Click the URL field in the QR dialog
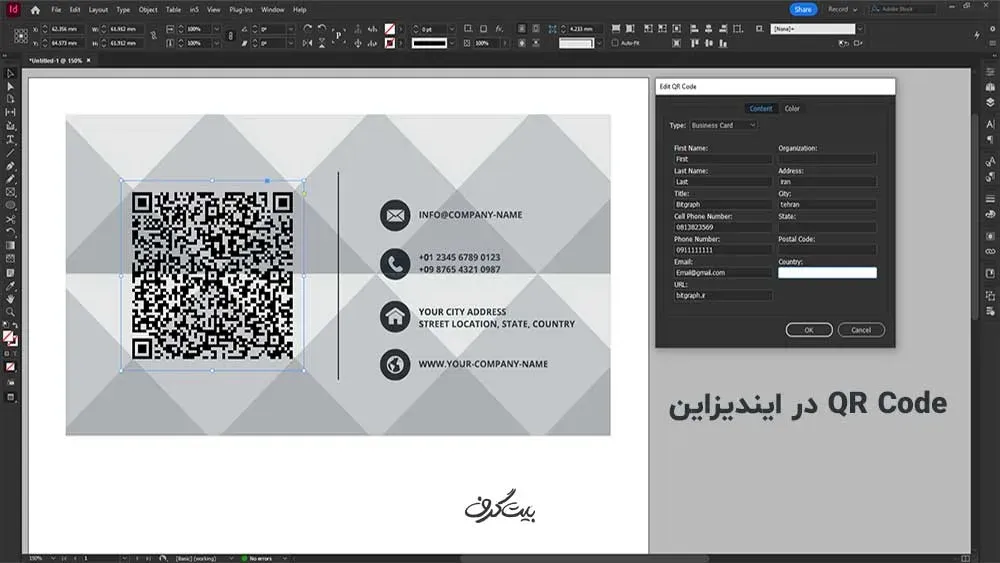The width and height of the screenshot is (1000, 563). 723,296
